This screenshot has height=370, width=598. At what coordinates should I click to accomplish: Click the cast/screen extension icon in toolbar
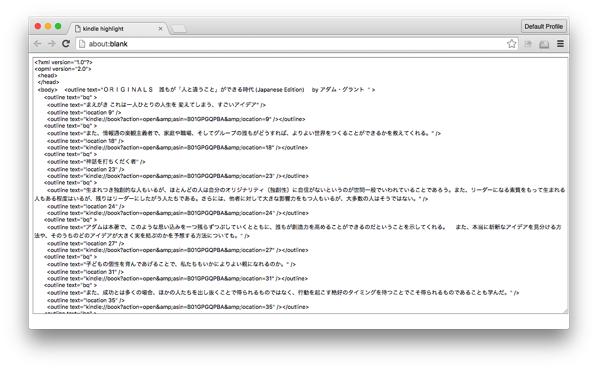pos(544,44)
